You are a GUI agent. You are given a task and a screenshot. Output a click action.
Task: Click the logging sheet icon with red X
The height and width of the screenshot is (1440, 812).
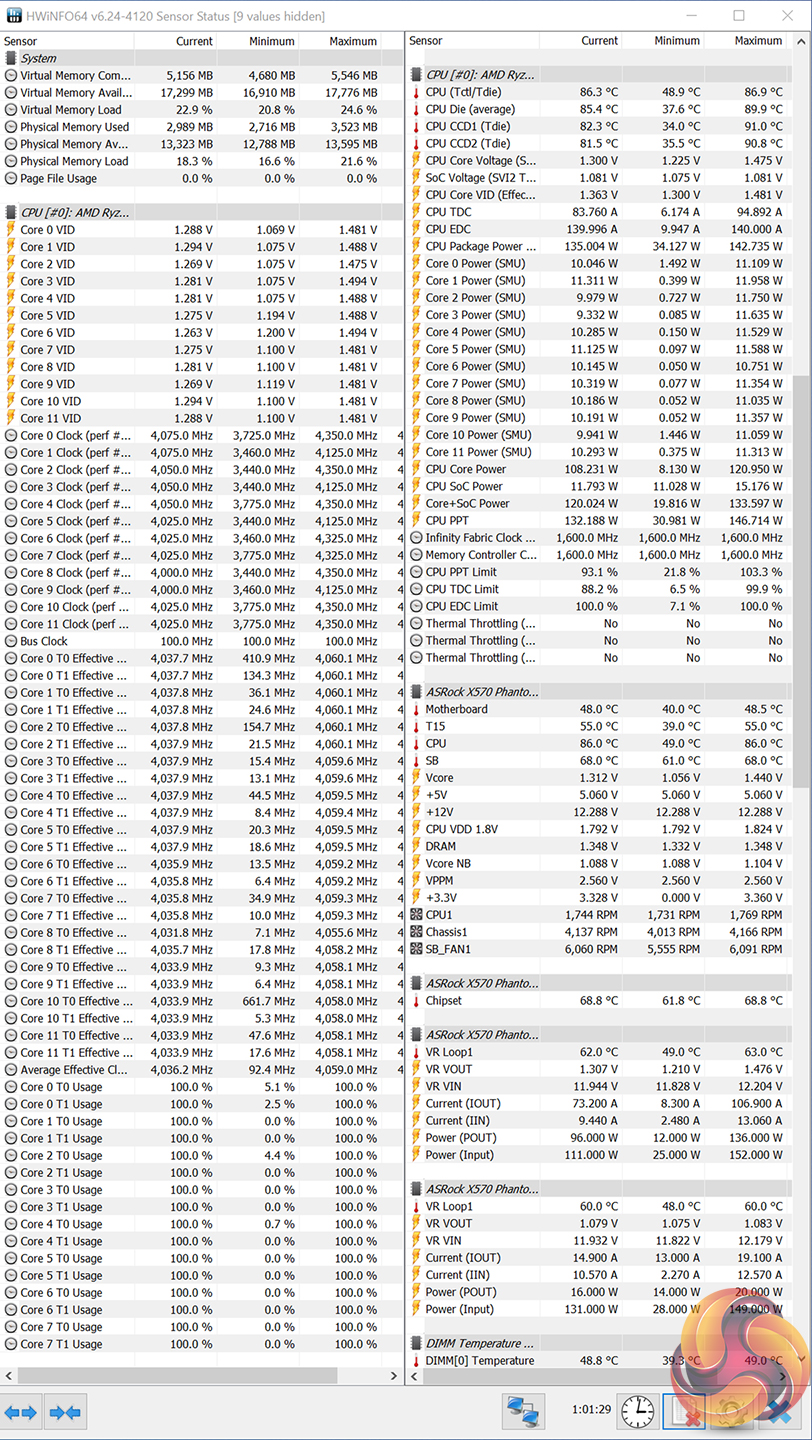(x=684, y=1411)
